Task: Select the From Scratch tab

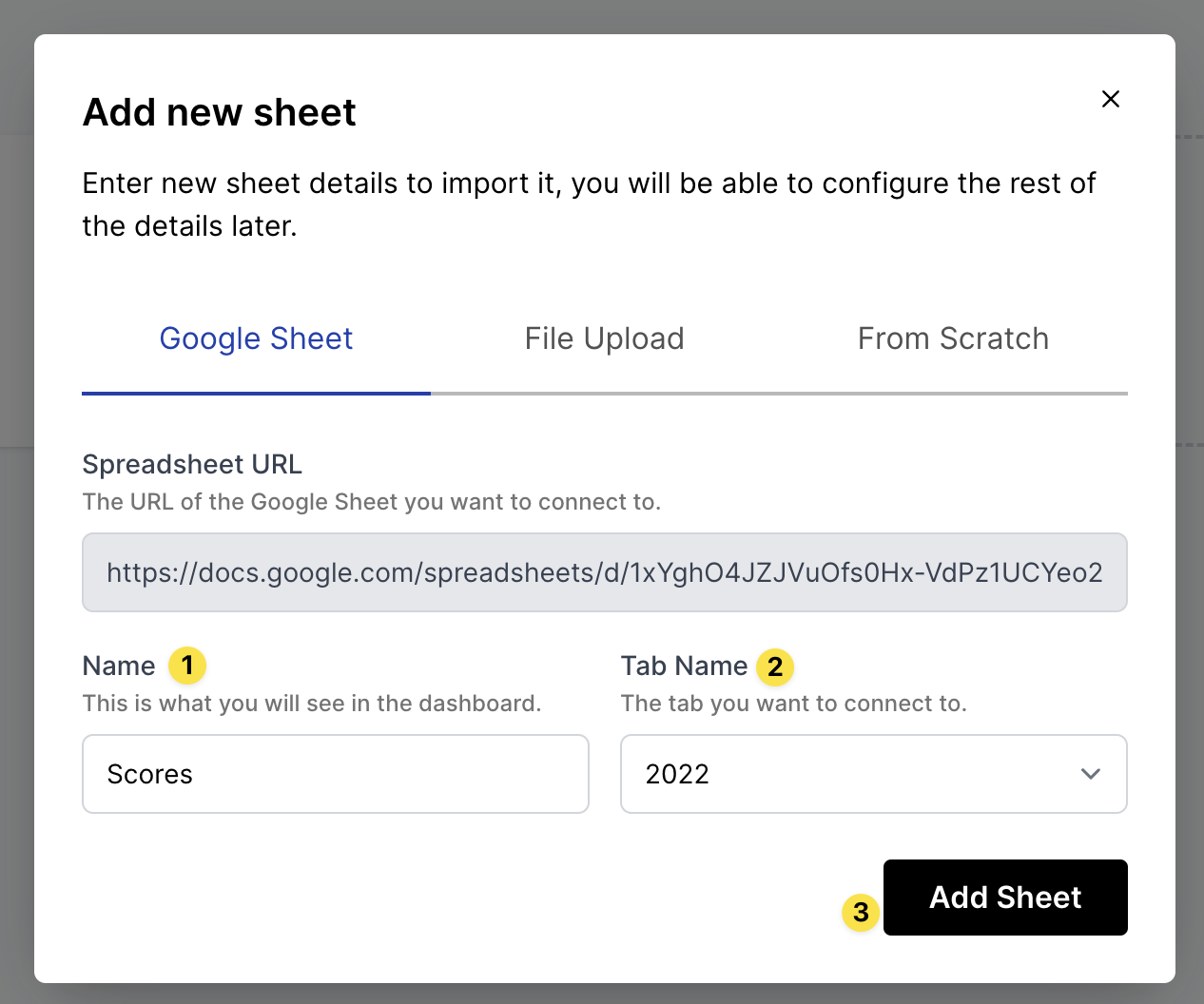Action: point(953,339)
